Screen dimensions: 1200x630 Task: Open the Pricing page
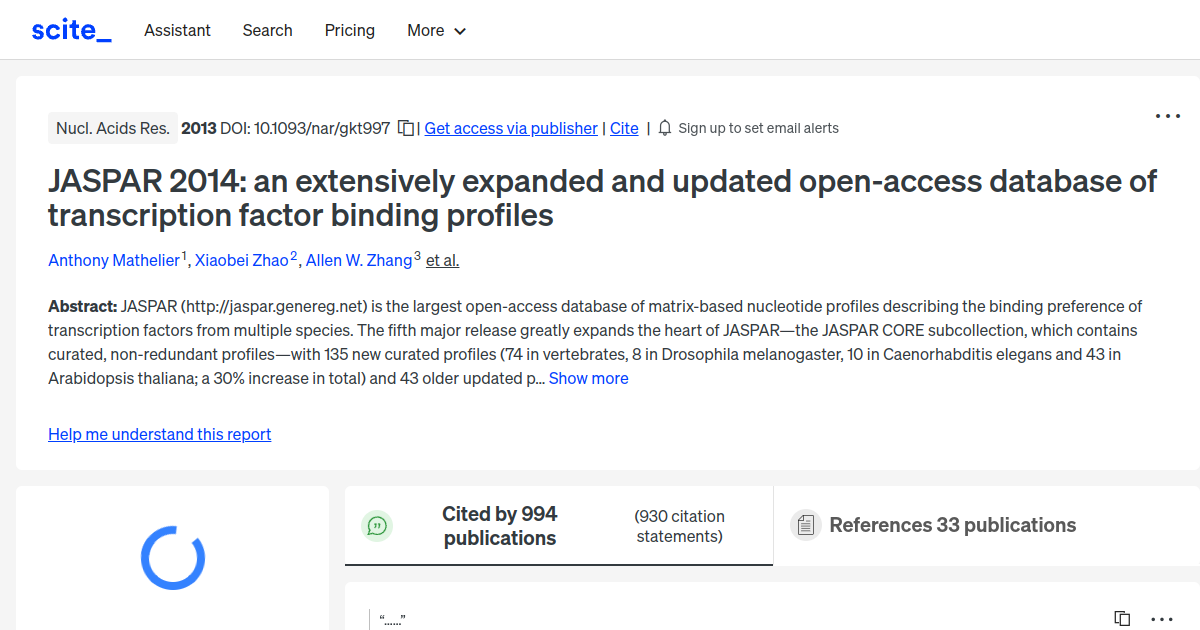pyautogui.click(x=349, y=31)
